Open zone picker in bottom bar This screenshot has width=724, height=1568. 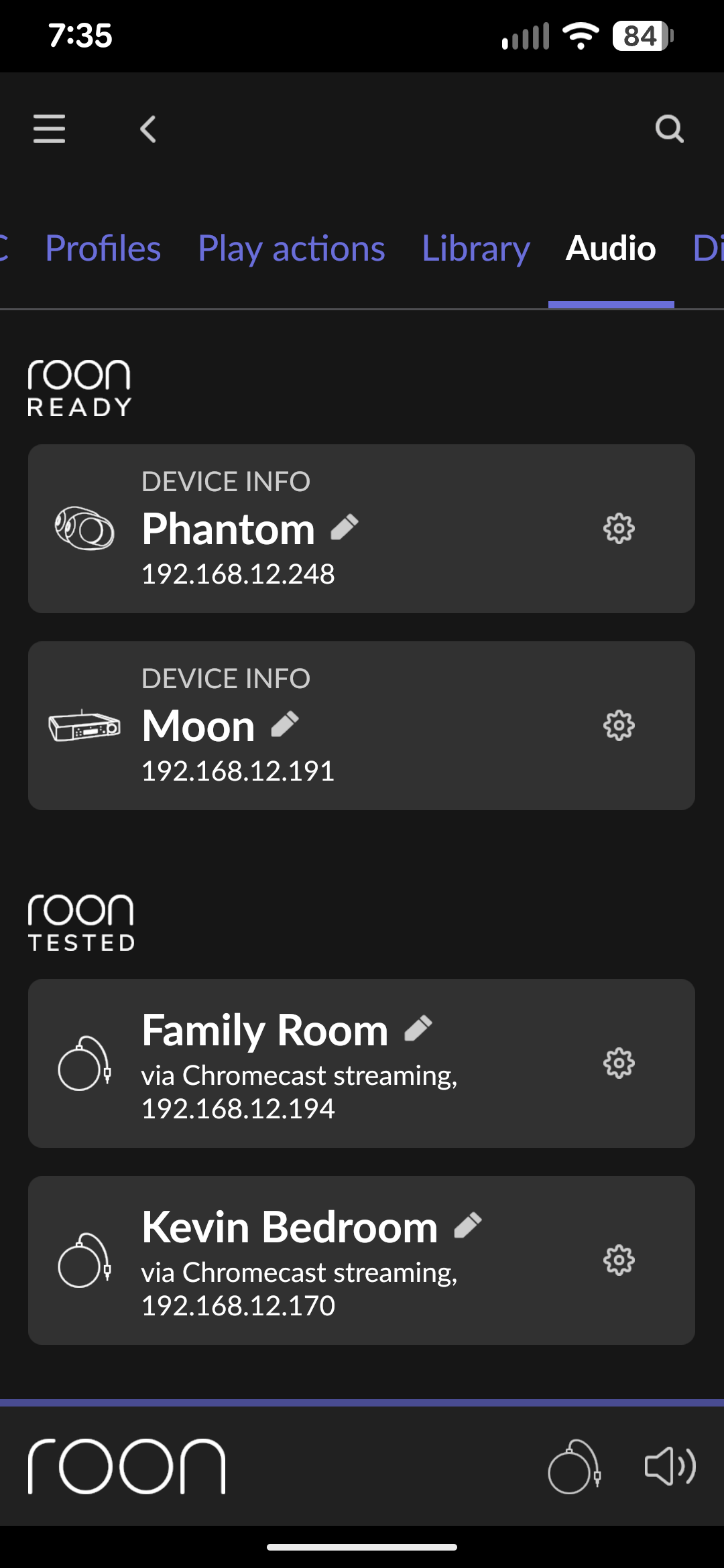(575, 1467)
